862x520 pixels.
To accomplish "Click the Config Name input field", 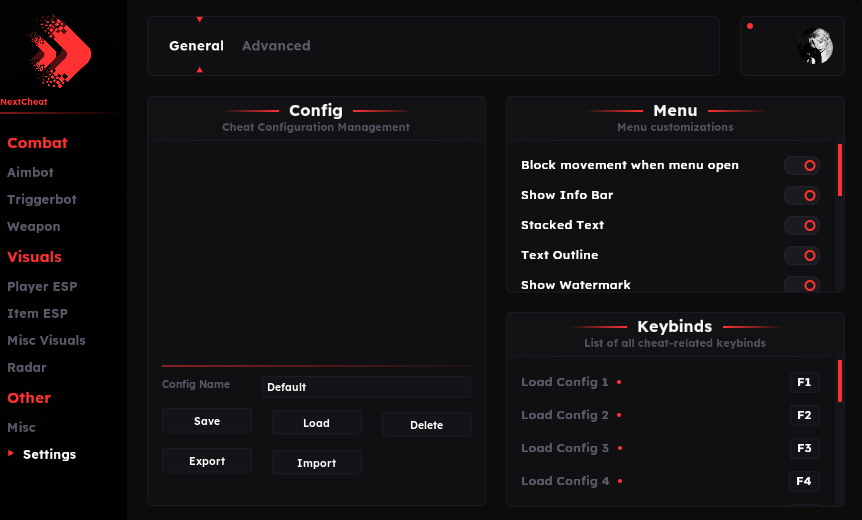I will [366, 387].
